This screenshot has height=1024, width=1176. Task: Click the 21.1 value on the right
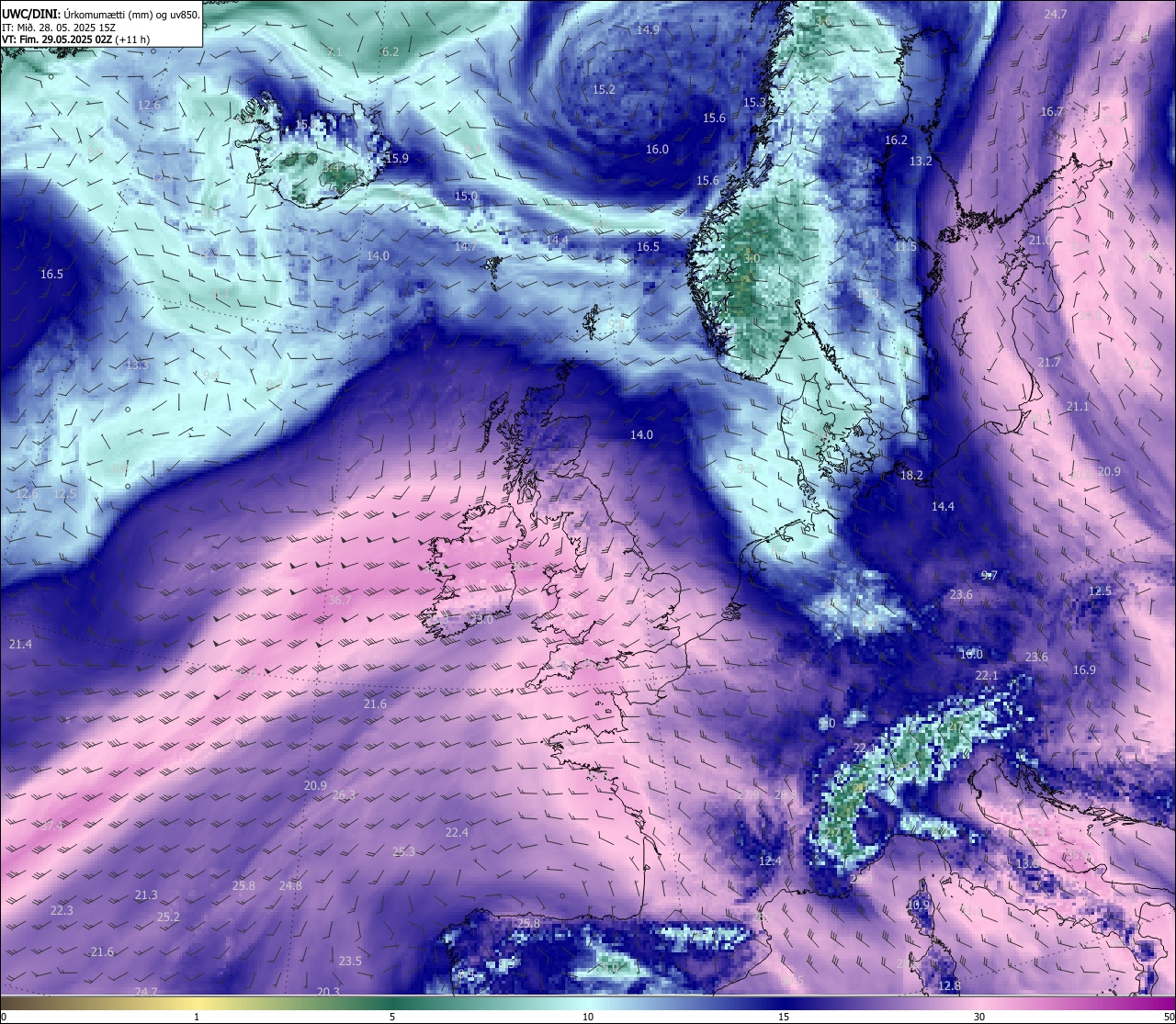click(x=1078, y=407)
